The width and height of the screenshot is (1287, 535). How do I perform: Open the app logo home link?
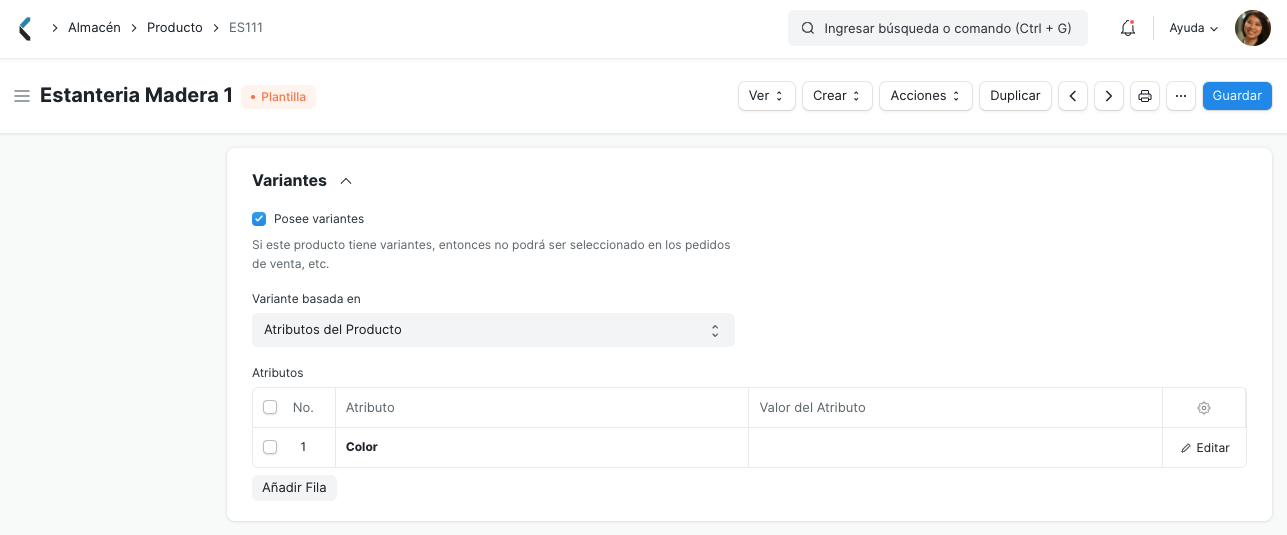click(25, 28)
